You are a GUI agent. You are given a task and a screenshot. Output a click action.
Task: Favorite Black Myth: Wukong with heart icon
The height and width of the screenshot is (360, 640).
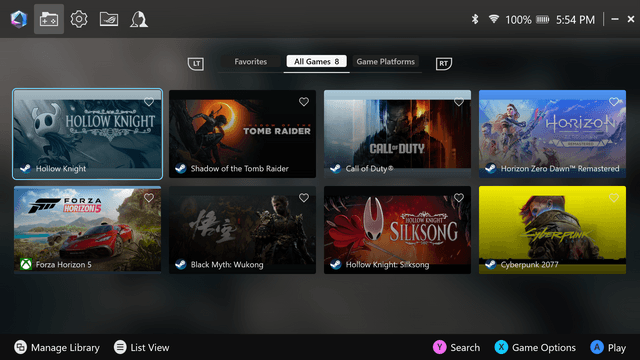(304, 198)
